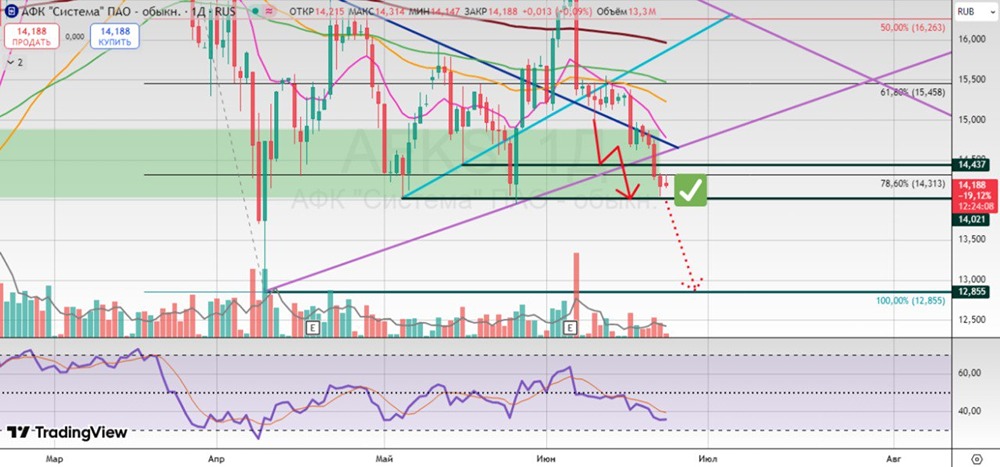Expand the collapsed indicator legend showing 2
This screenshot has width=1000, height=467.
coord(15,63)
